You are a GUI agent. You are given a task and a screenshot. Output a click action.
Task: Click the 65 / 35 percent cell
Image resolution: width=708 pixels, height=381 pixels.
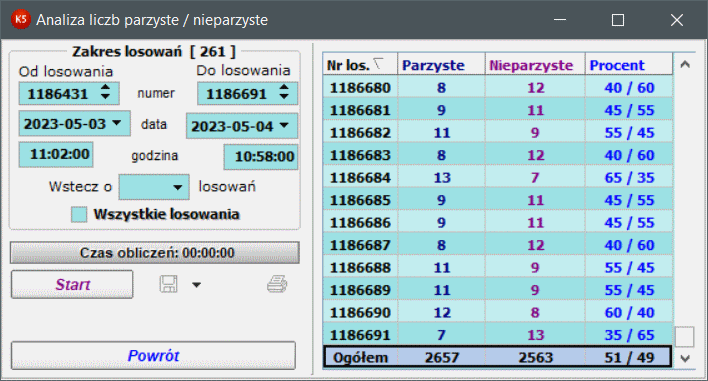[629, 177]
